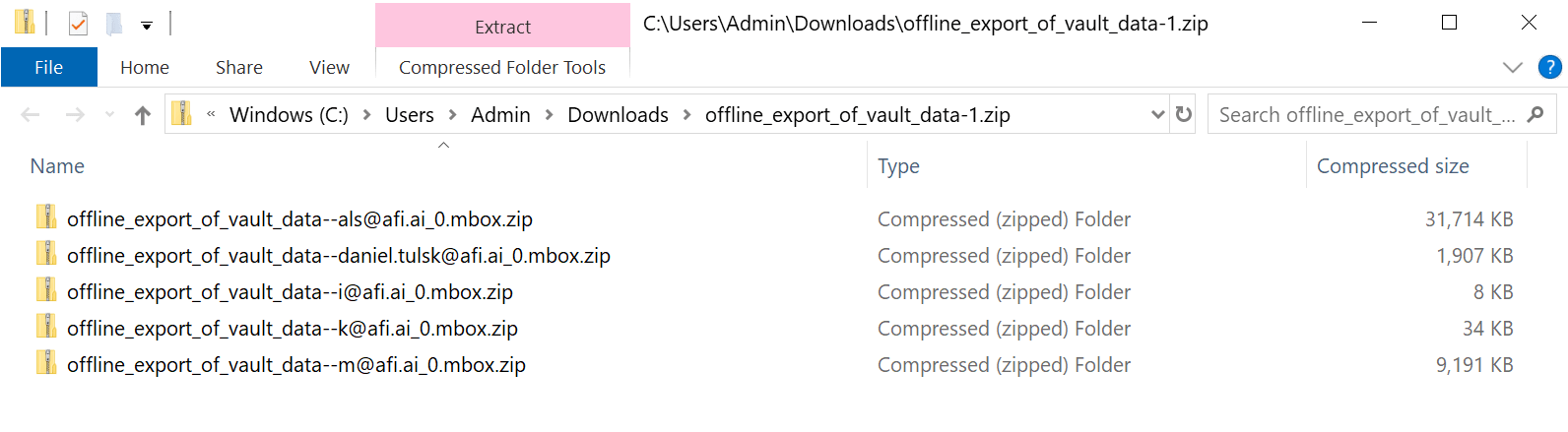The image size is (1568, 432).
Task: Open Explorer help via question mark icon
Action: pos(1549,67)
